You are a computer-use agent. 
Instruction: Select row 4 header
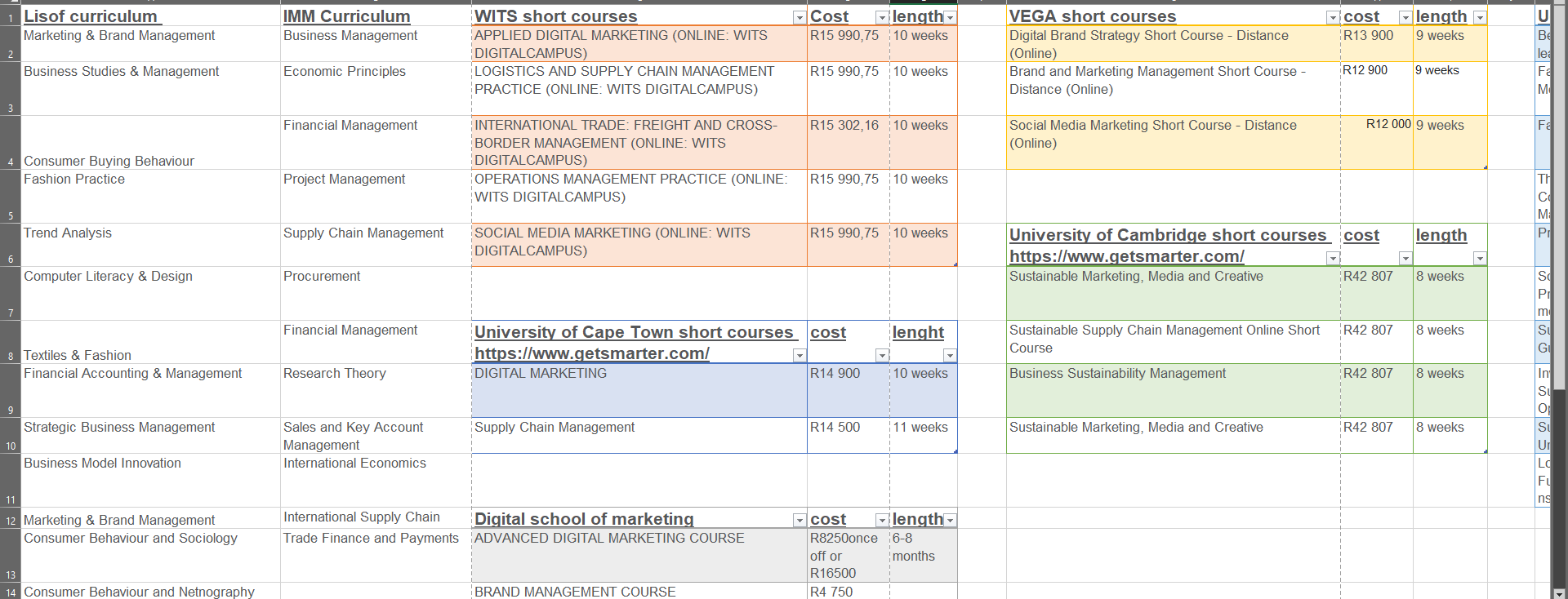[x=10, y=143]
